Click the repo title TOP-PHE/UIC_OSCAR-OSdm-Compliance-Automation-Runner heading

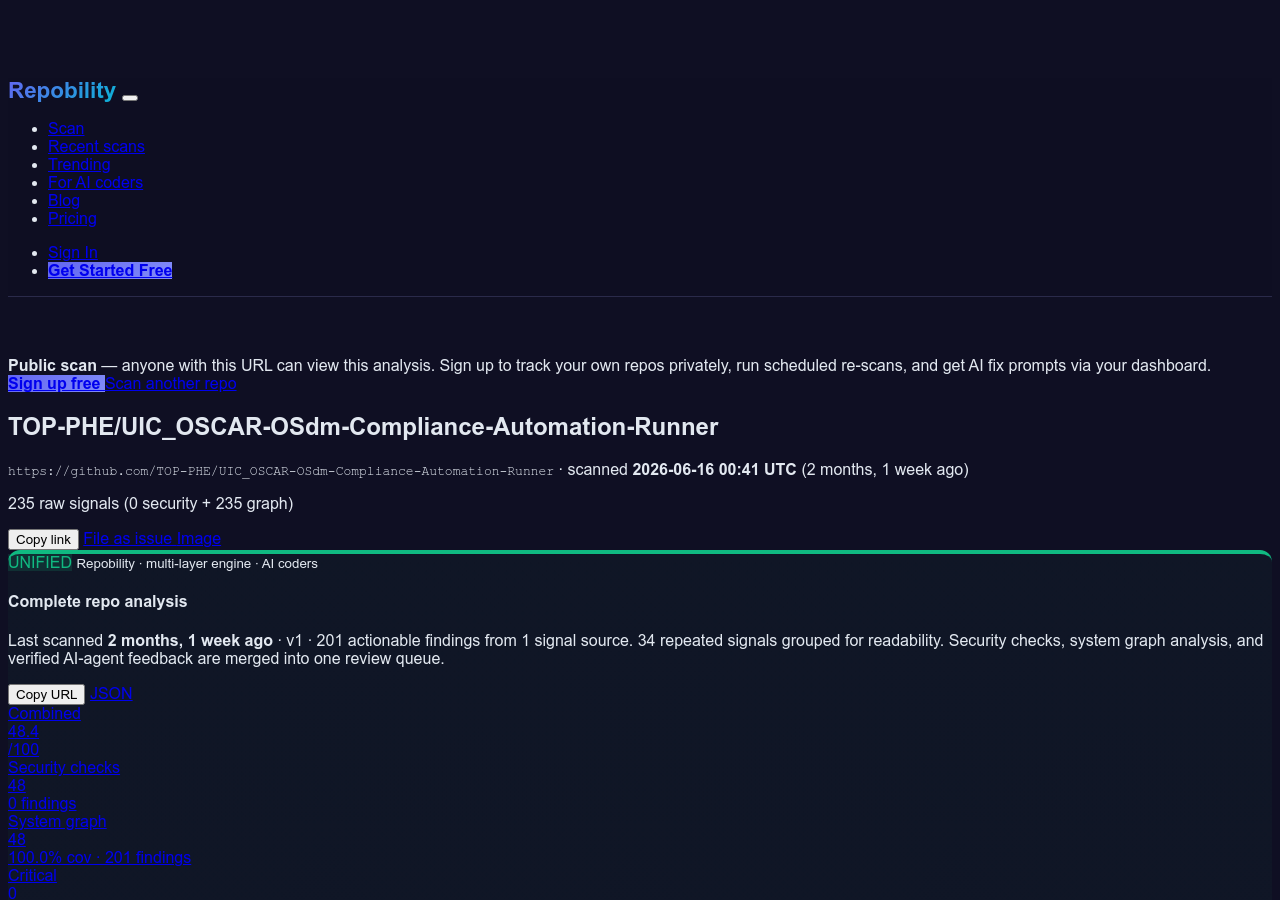click(x=363, y=427)
